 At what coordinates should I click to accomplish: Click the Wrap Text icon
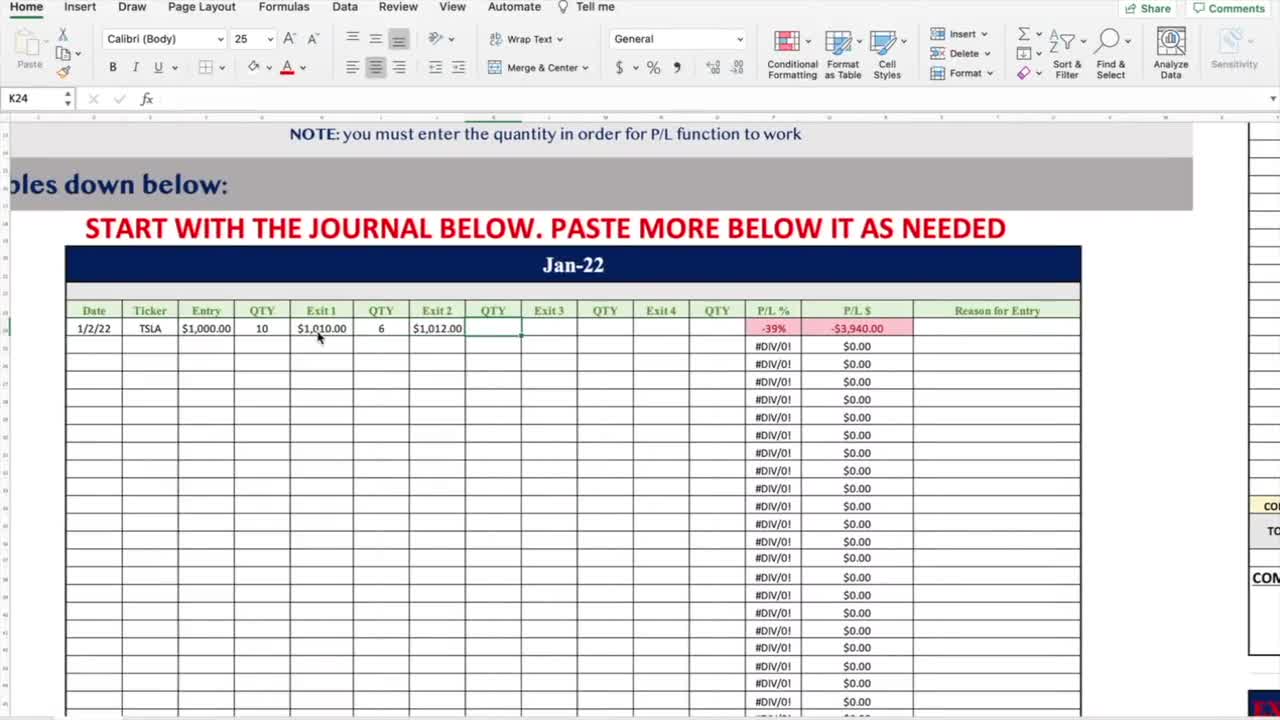point(527,39)
